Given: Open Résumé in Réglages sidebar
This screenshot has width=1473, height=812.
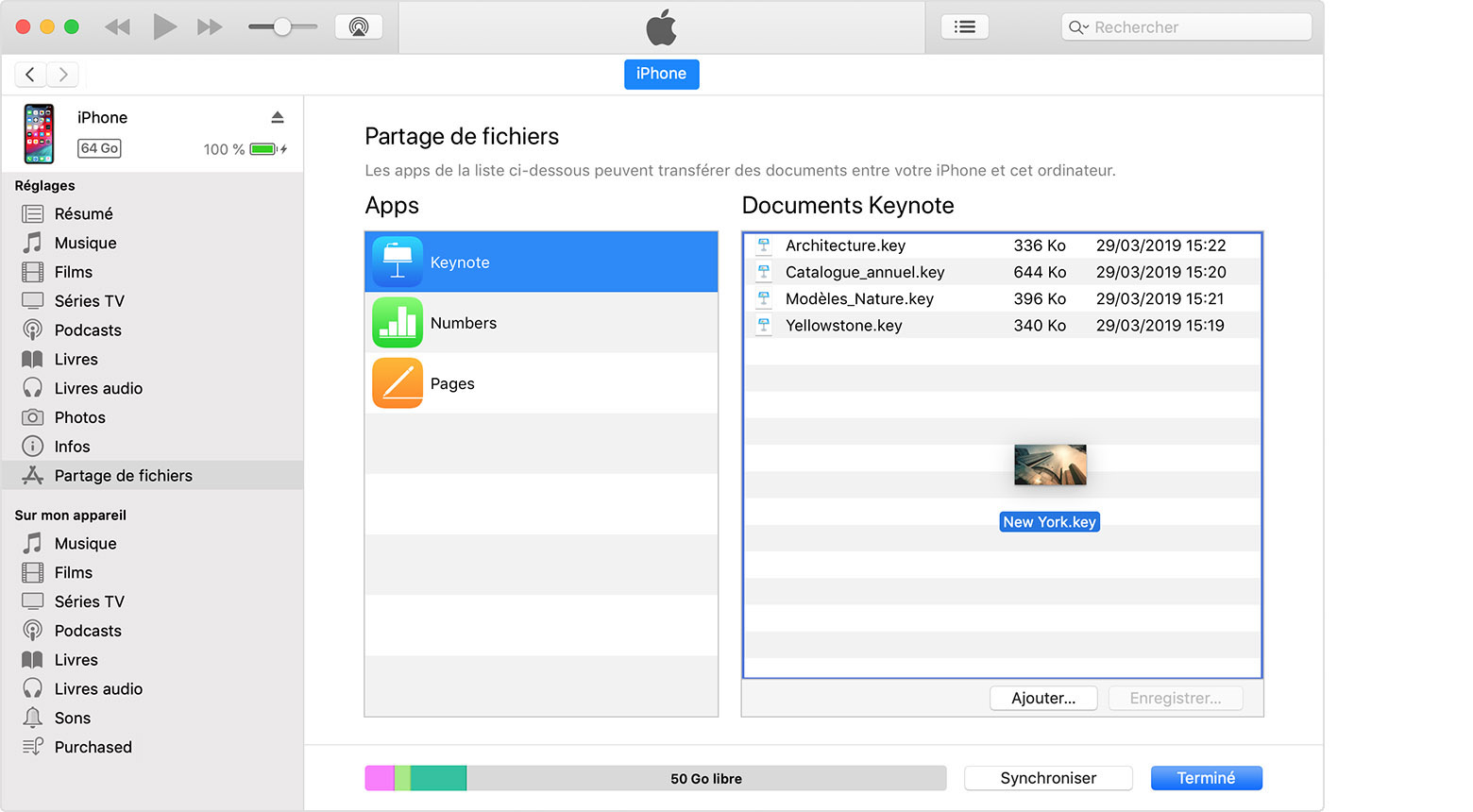Looking at the screenshot, I should [x=83, y=213].
